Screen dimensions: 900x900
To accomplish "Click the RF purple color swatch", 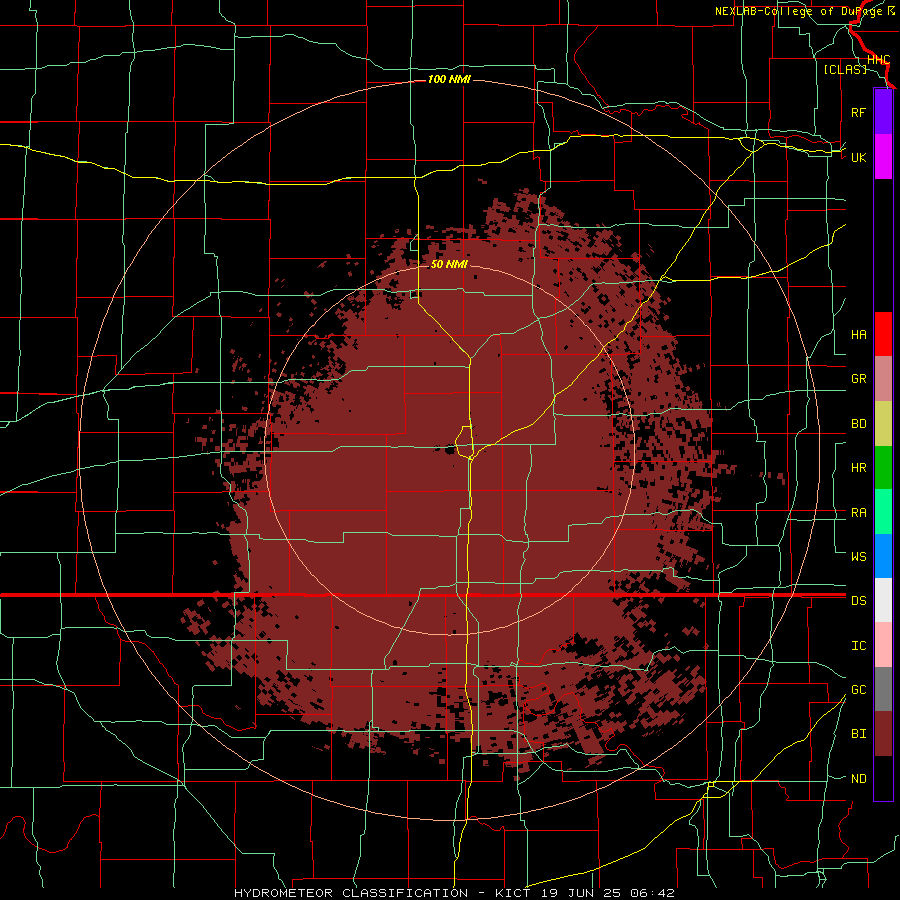I will point(883,112).
